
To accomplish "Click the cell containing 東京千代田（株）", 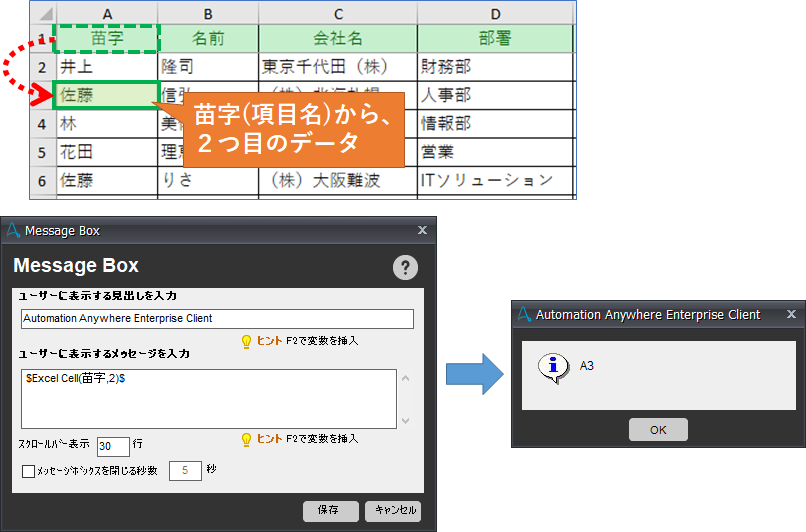I will click(x=338, y=67).
